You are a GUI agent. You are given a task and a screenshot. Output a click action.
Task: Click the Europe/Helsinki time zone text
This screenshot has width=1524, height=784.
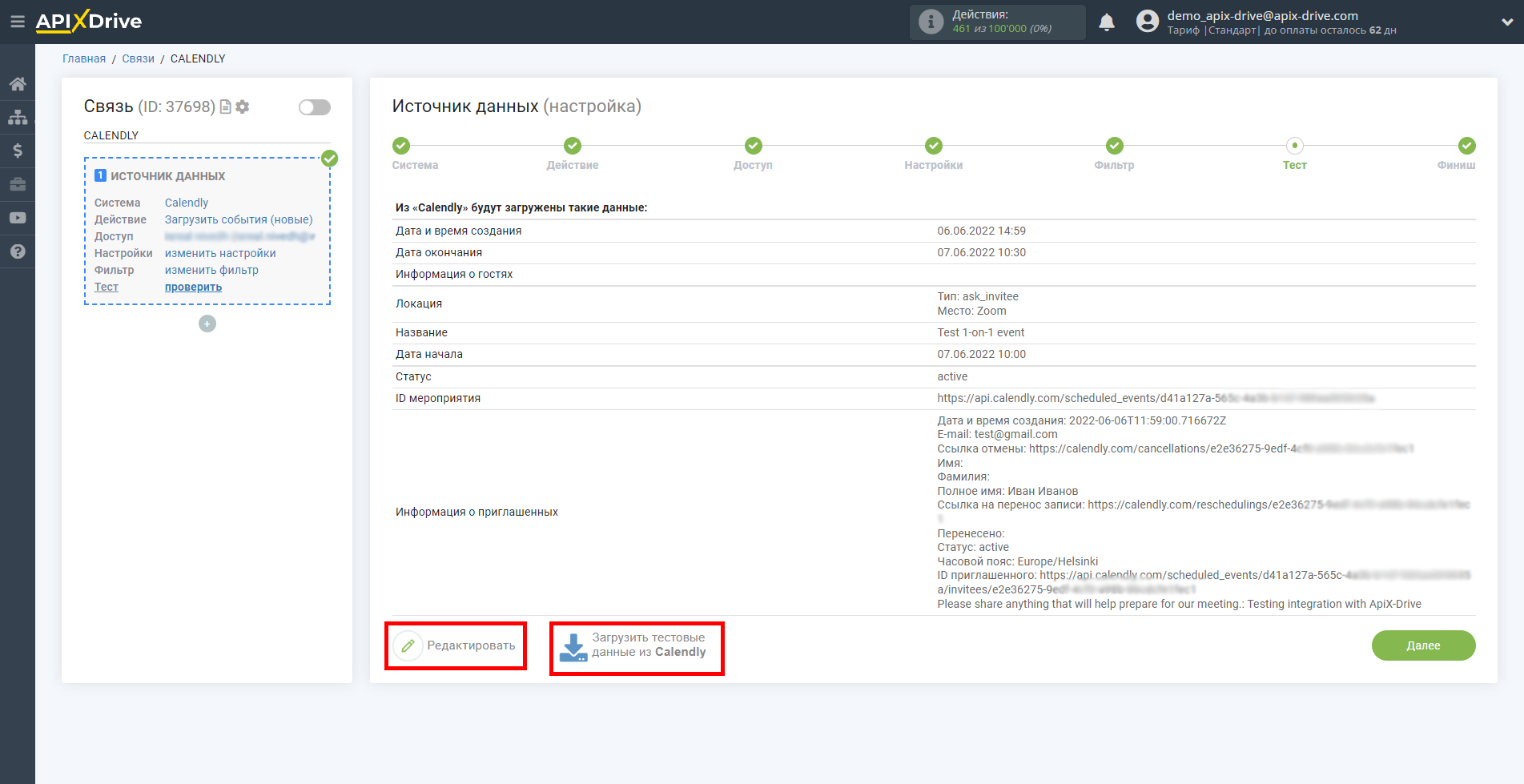coord(1058,561)
